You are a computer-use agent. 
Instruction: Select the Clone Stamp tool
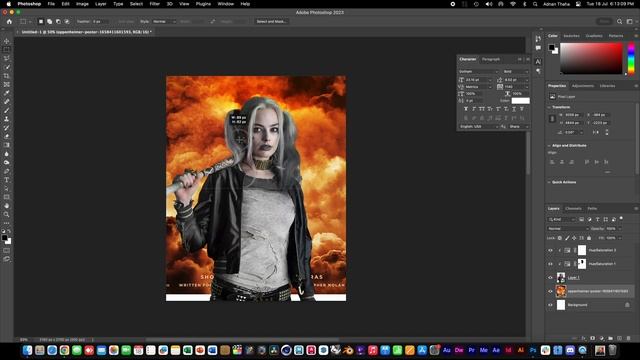[7, 119]
